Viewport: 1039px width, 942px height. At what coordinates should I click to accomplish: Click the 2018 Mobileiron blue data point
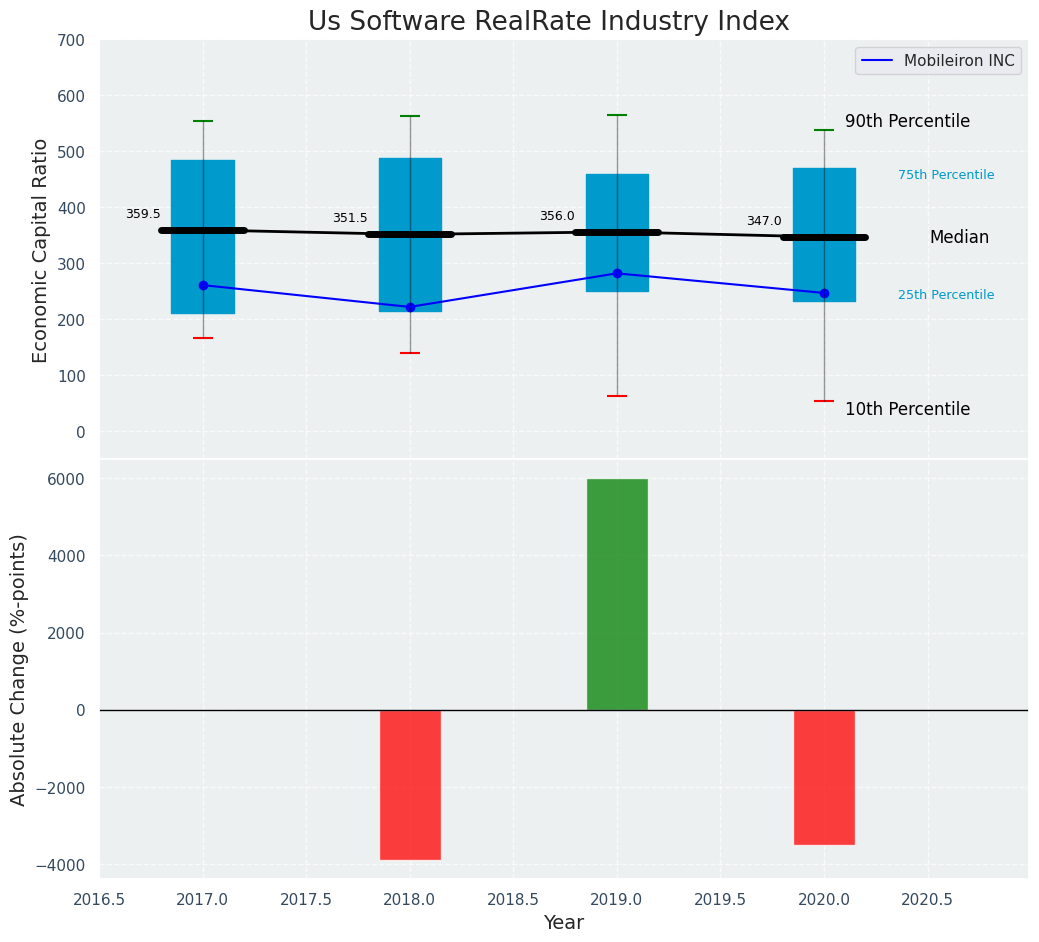coord(410,307)
